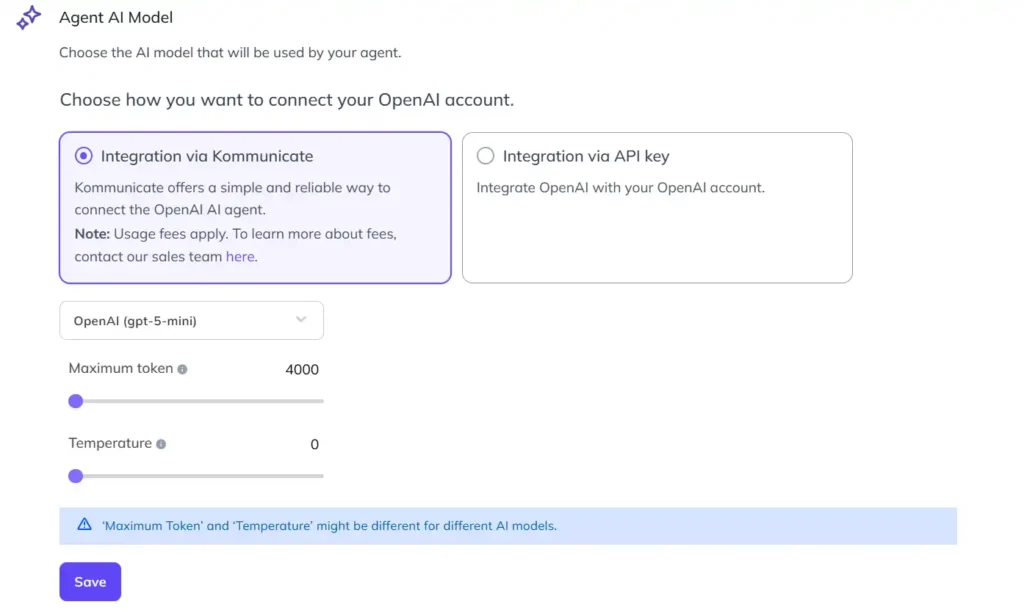The image size is (1024, 610).
Task: Click the sparkle icon beside Agent AI Model
Action: [27, 18]
